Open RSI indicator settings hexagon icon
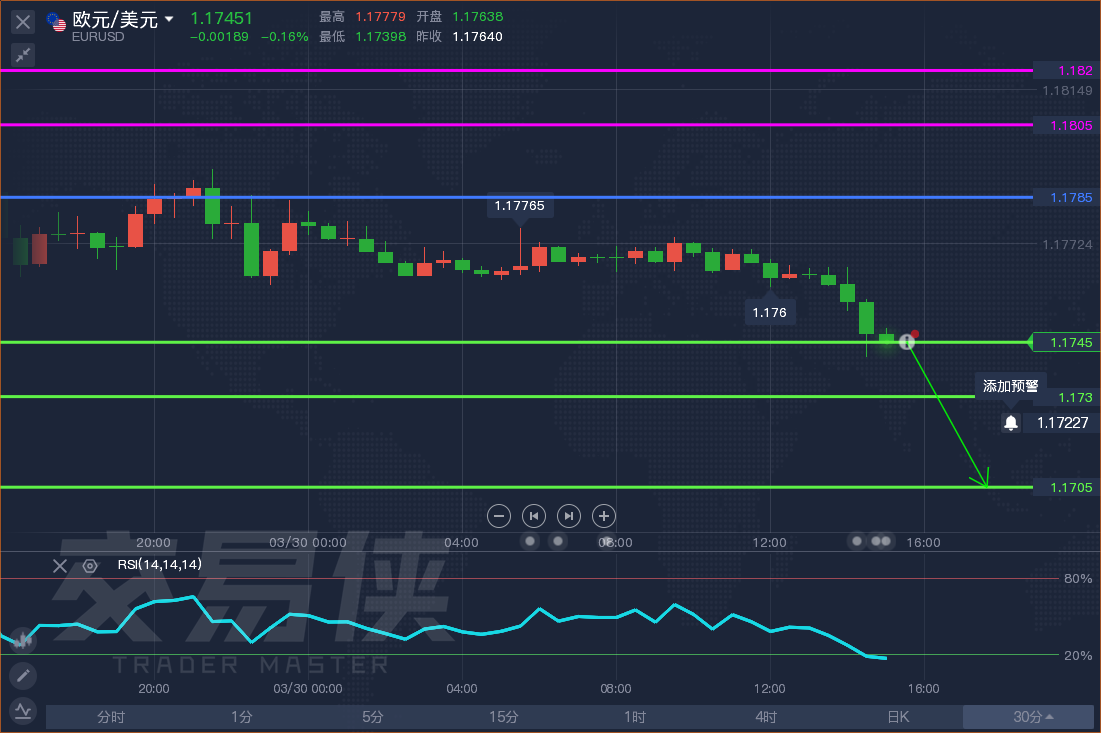Image resolution: width=1101 pixels, height=733 pixels. click(x=90, y=566)
